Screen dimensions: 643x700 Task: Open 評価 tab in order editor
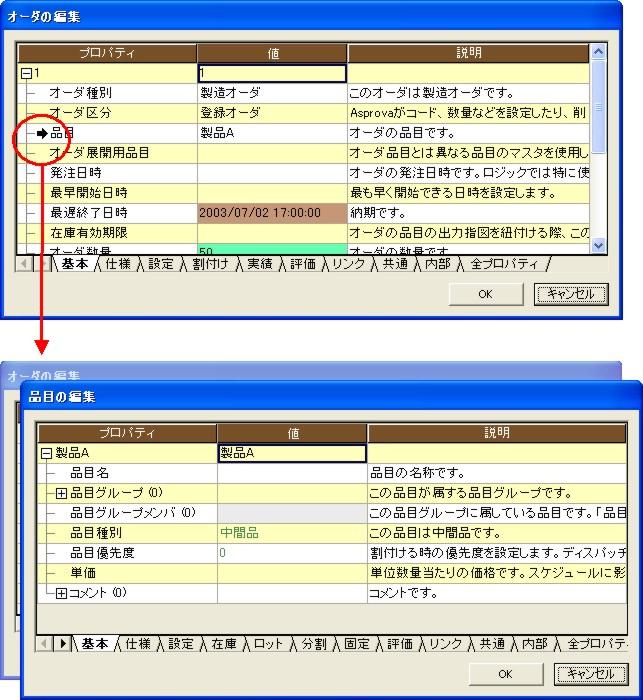coord(303,264)
